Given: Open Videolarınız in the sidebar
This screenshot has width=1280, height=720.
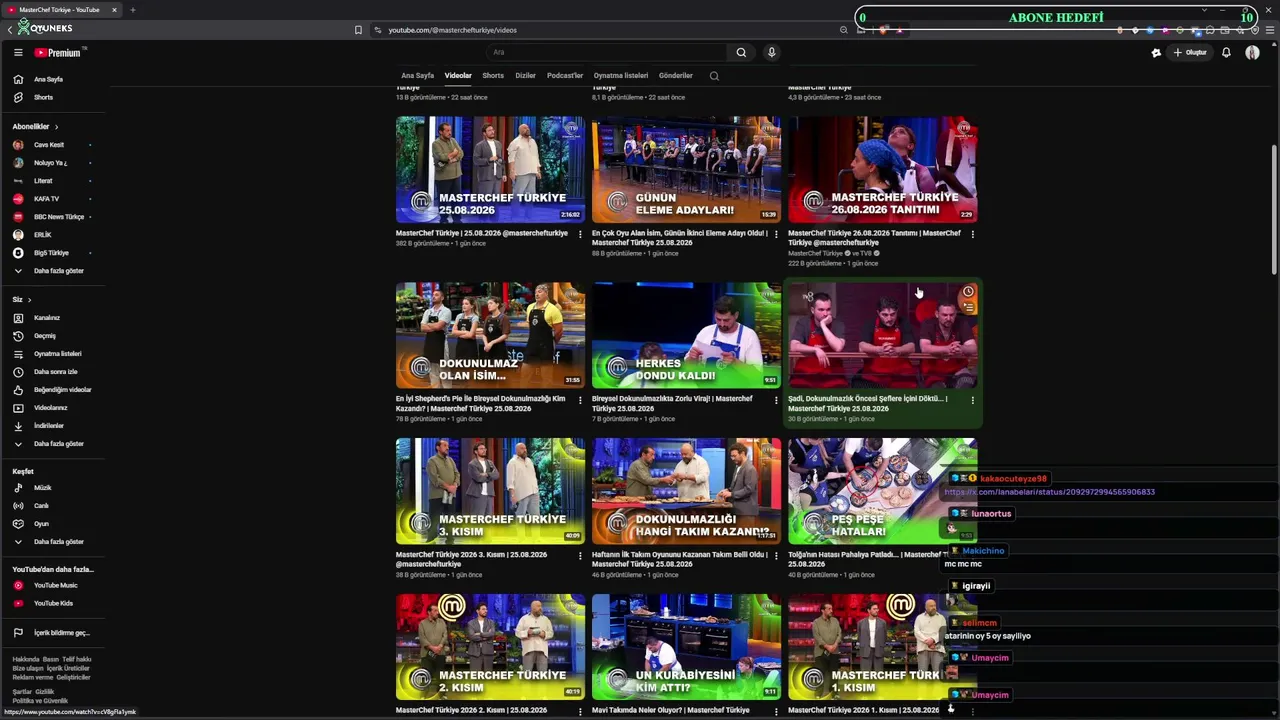Looking at the screenshot, I should (55, 408).
